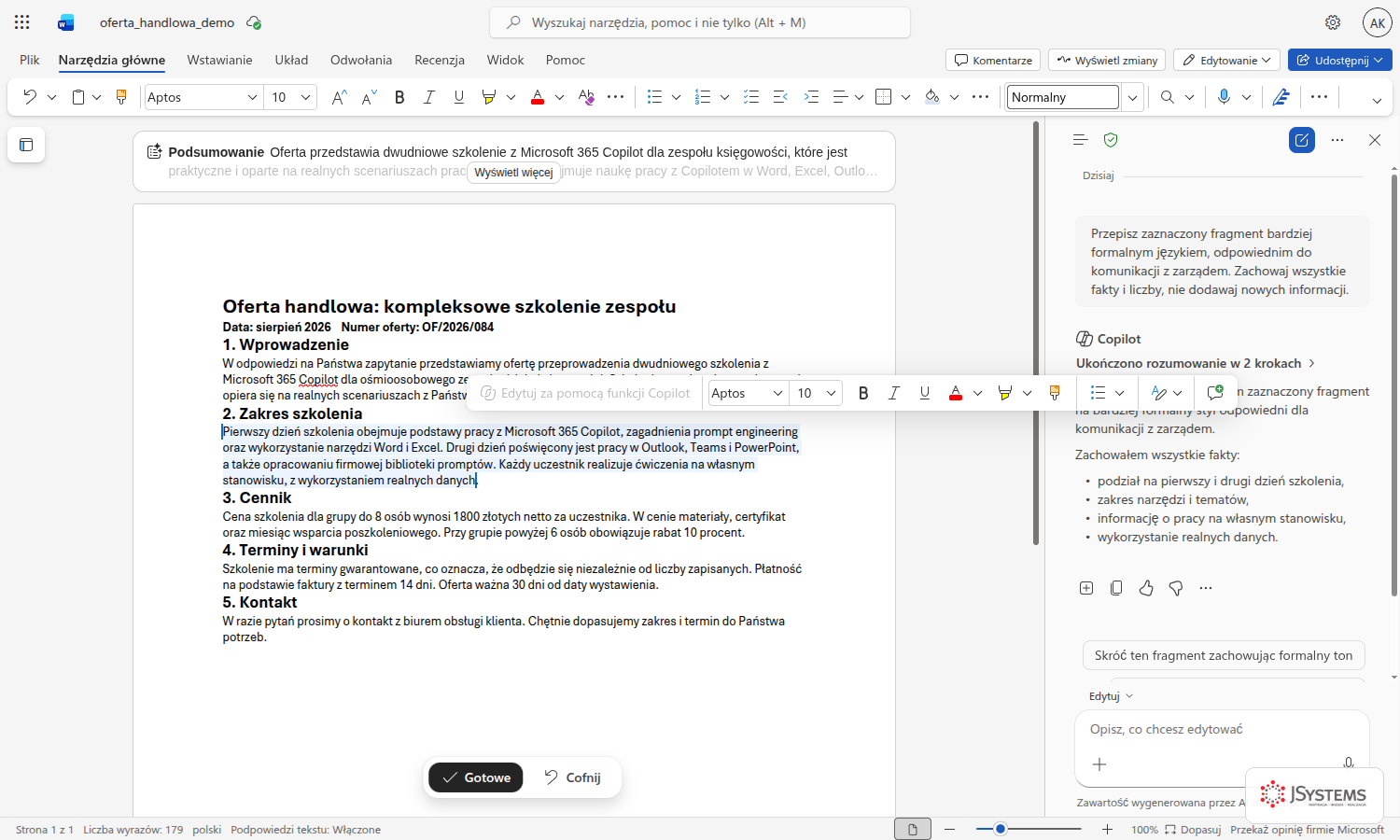Insert a checklist from the ribbon
This screenshot has width=1400, height=840.
751,97
